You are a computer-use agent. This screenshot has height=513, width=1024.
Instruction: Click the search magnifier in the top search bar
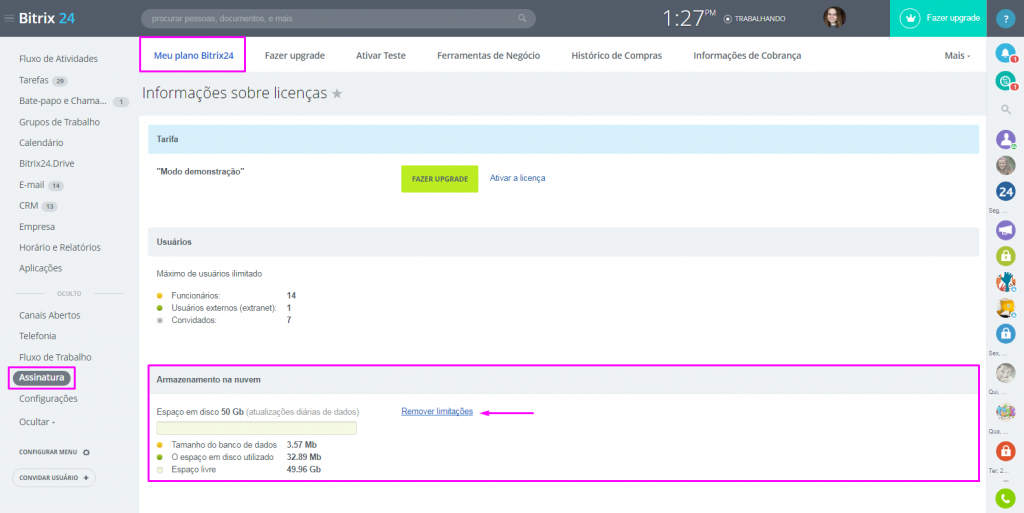pyautogui.click(x=522, y=18)
